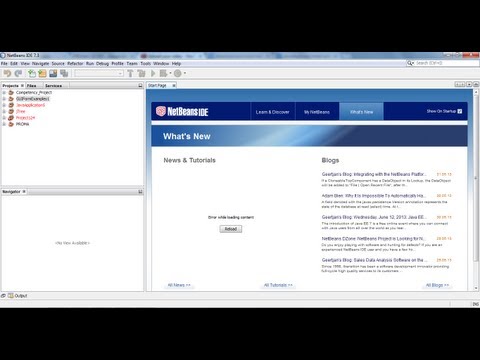Minimize the Navigator panel
480x360 pixels.
(140, 192)
